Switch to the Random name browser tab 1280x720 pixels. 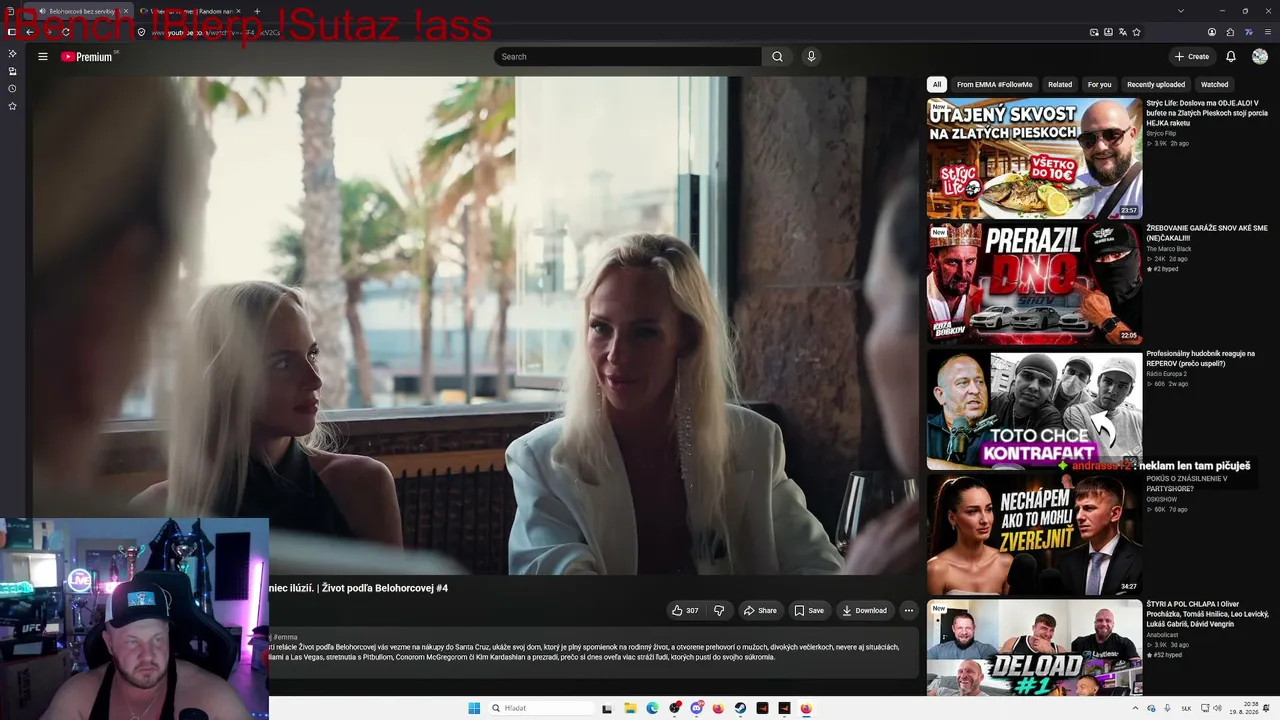coord(192,11)
